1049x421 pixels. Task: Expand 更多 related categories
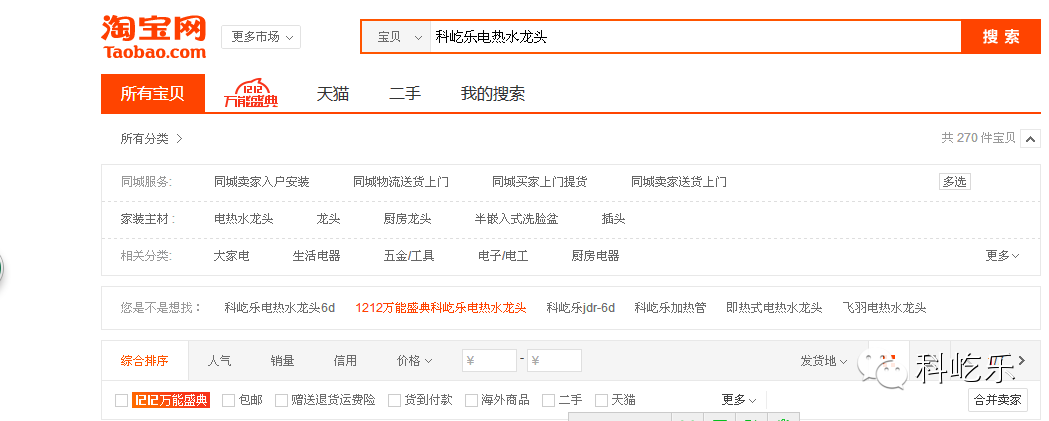1002,256
